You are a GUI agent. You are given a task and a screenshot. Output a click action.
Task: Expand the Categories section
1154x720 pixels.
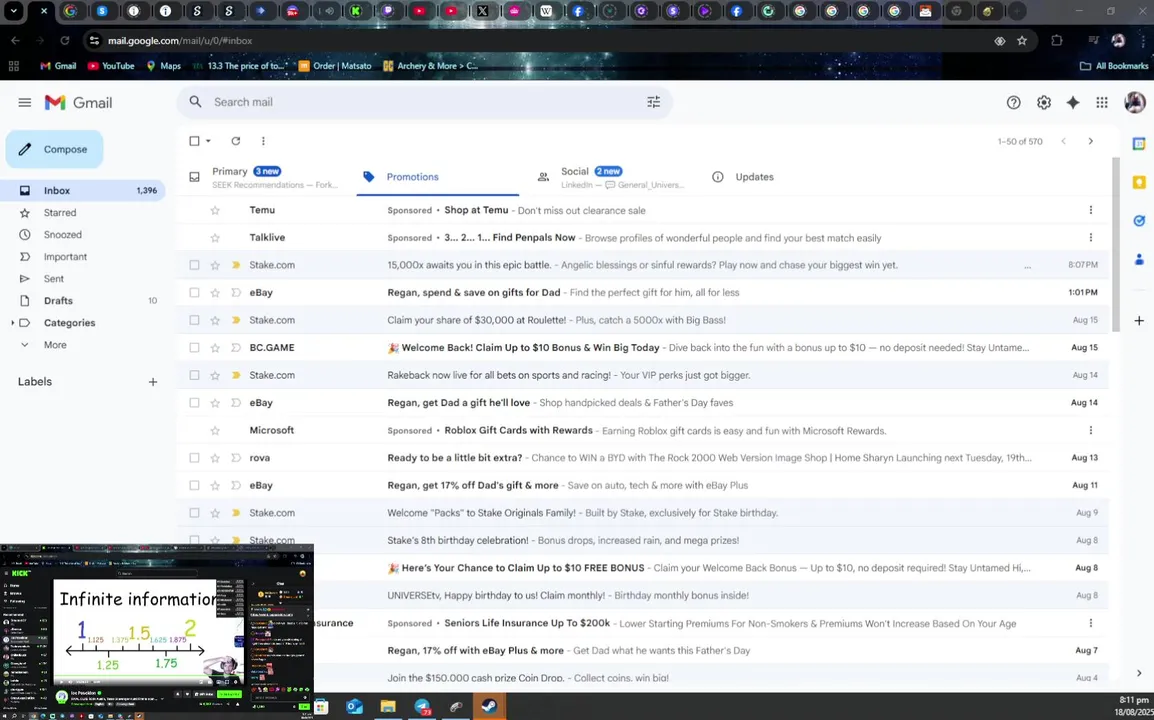[13, 322]
